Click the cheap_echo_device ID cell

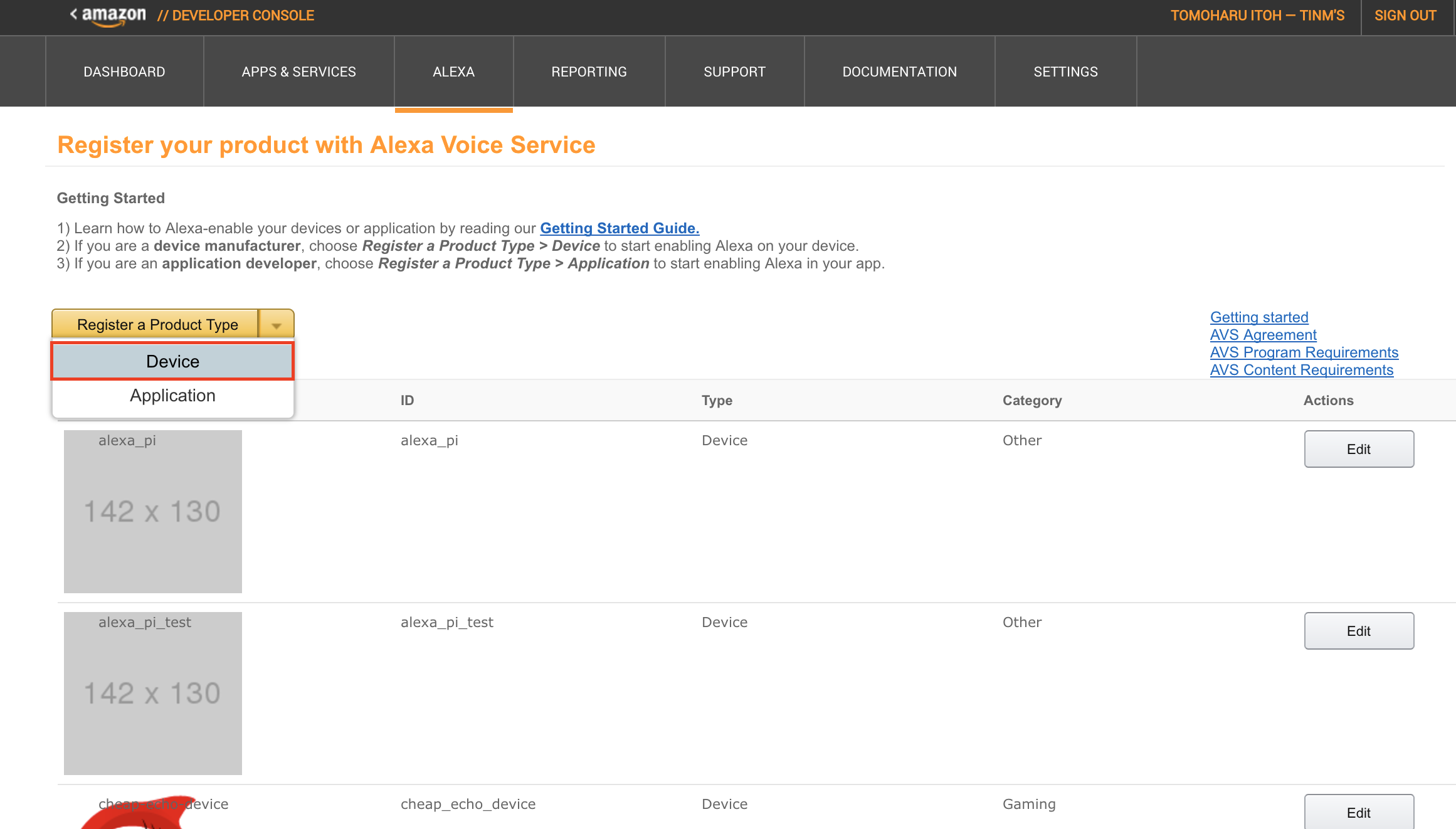468,804
